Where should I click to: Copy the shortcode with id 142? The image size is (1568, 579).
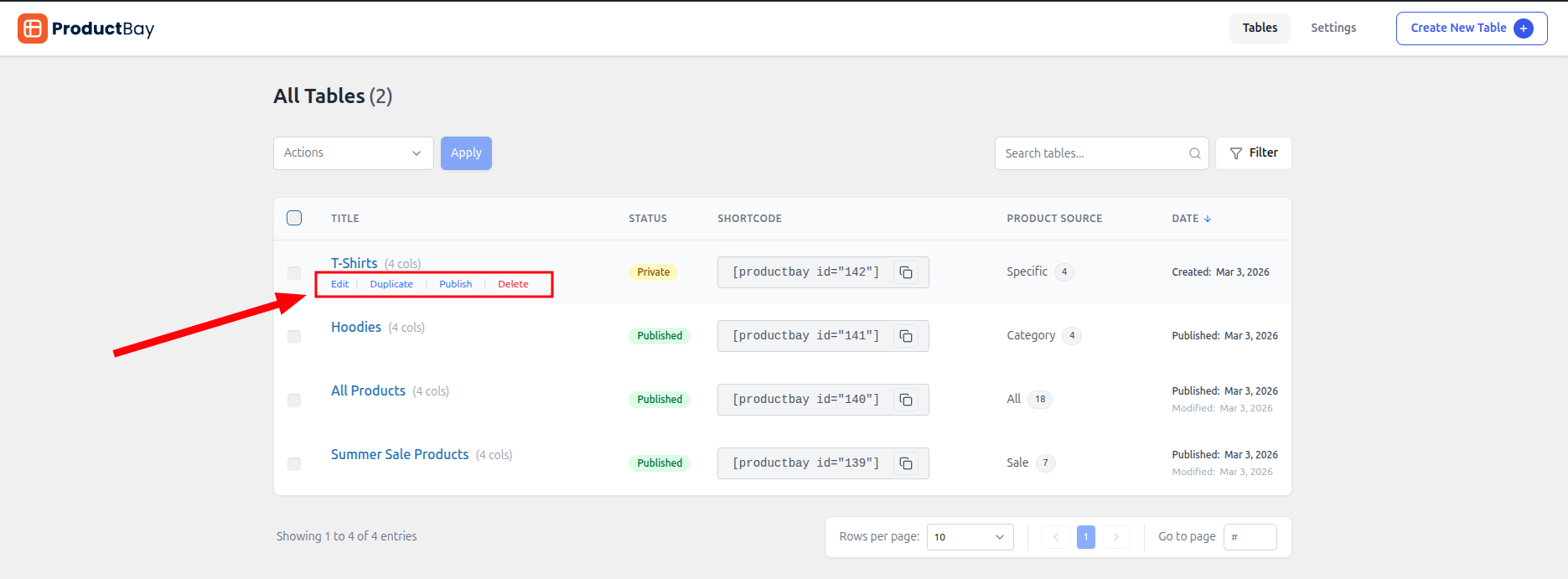click(x=906, y=272)
